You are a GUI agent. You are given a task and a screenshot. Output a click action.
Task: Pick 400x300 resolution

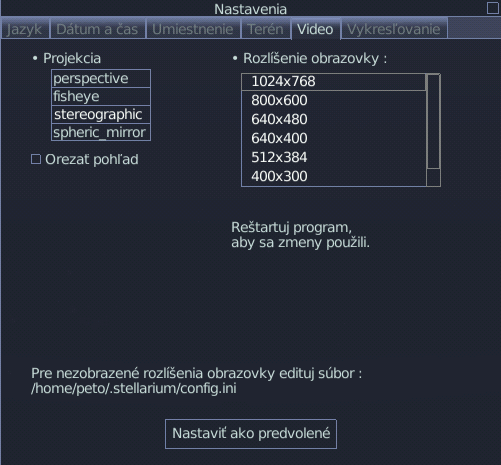[334, 176]
